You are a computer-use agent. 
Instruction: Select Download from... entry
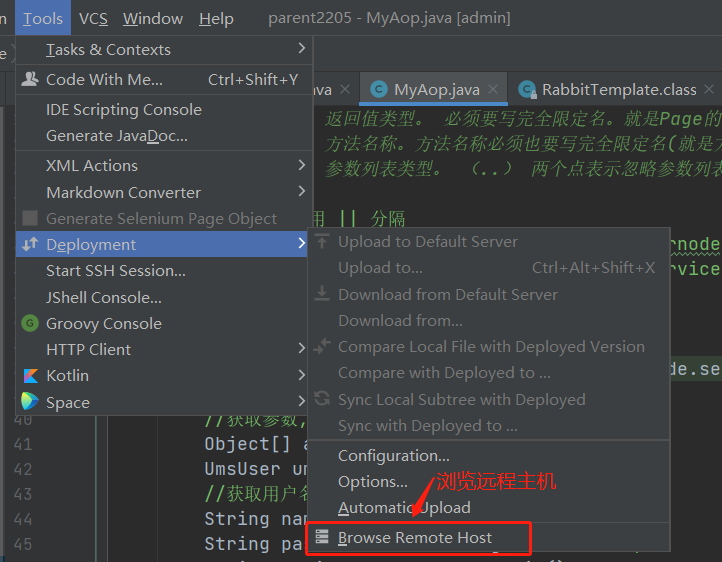(489, 320)
